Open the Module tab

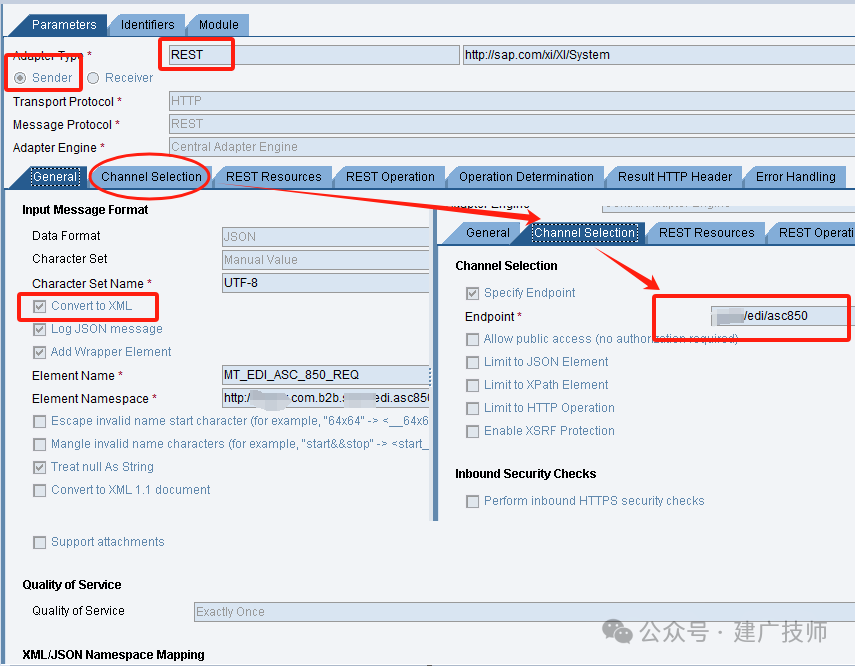tap(218, 25)
